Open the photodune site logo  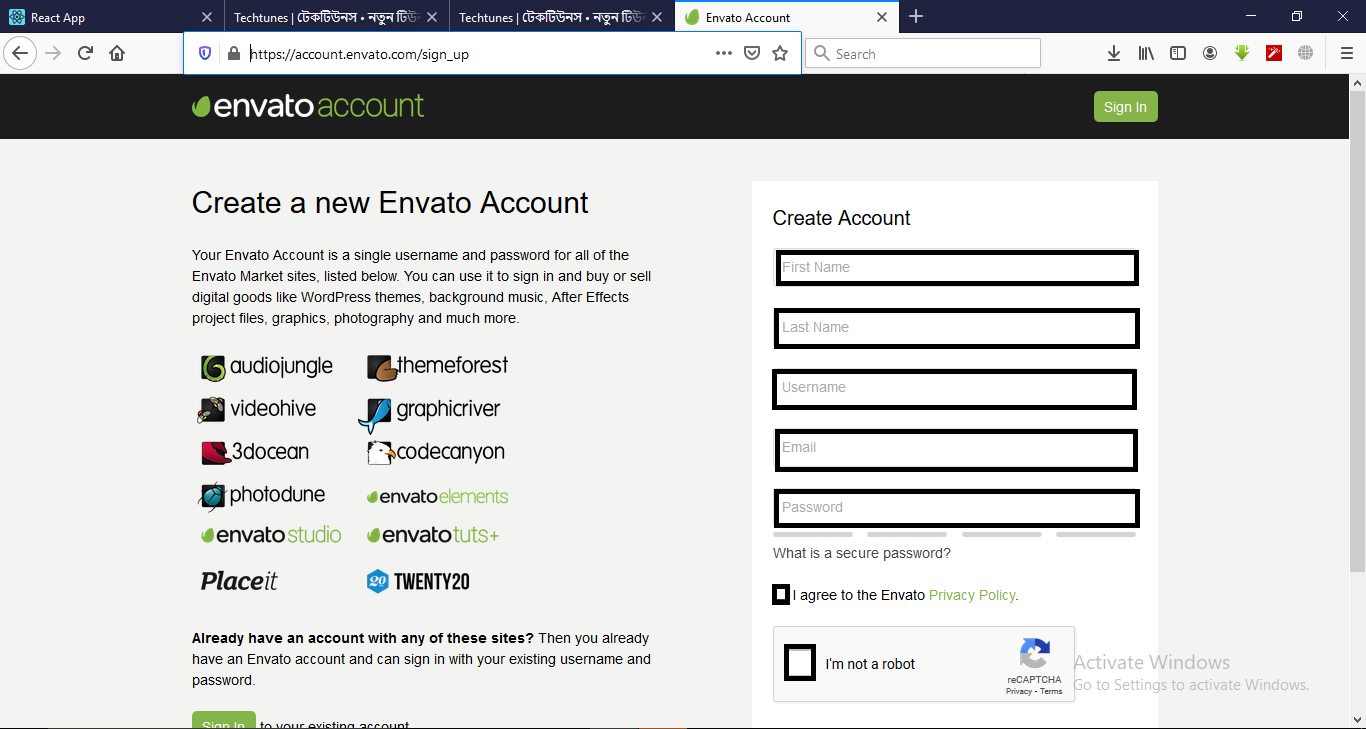click(x=262, y=495)
